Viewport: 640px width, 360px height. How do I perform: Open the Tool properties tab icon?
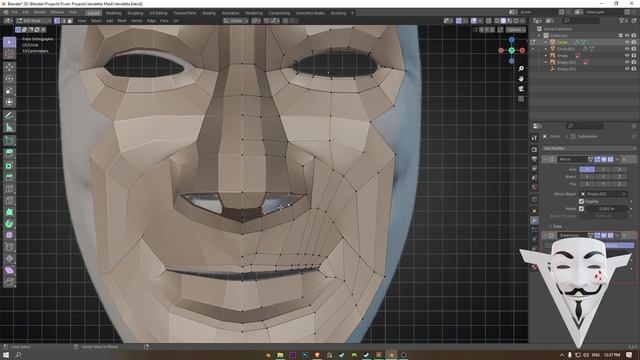pyautogui.click(x=534, y=138)
